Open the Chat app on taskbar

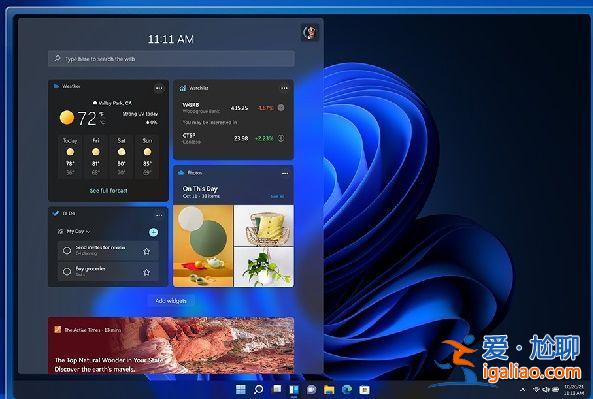pyautogui.click(x=312, y=390)
